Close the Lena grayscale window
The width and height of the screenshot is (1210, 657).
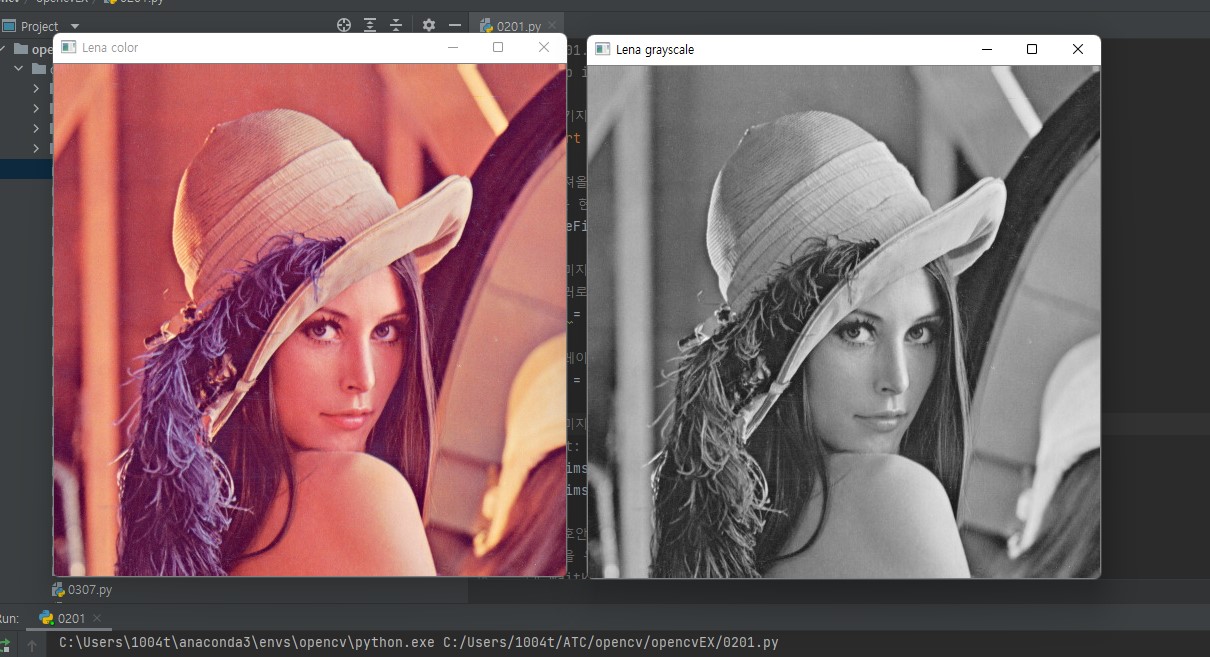point(1078,49)
